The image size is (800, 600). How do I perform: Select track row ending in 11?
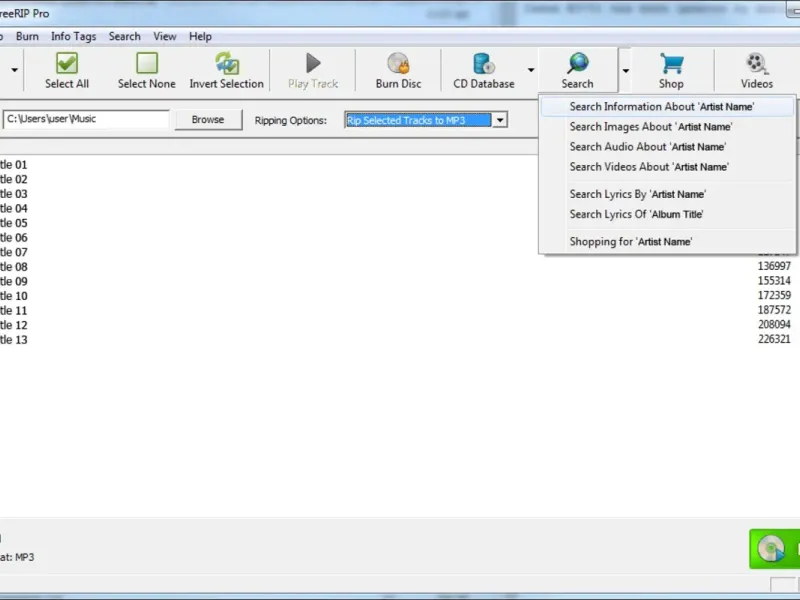[x=14, y=311]
